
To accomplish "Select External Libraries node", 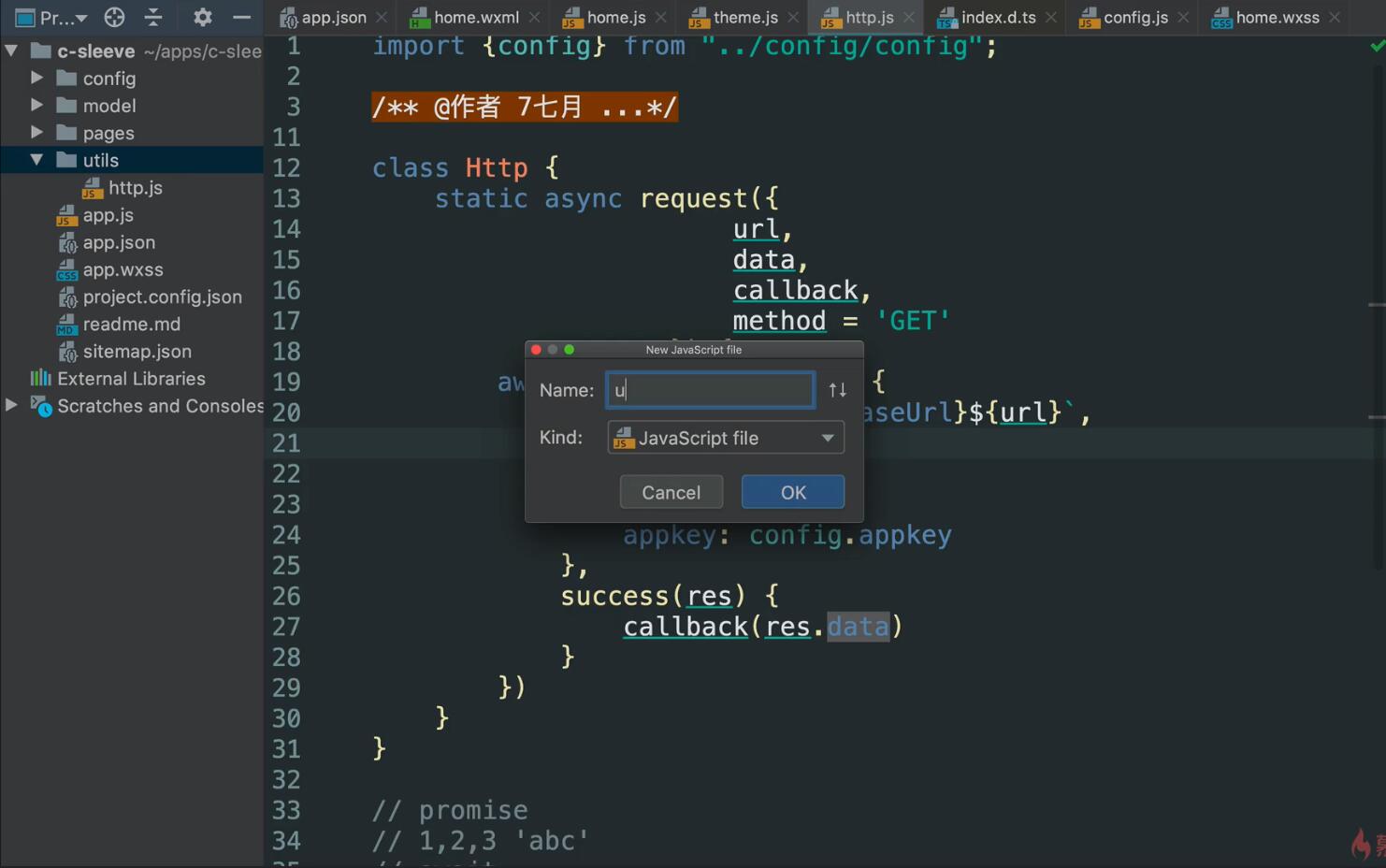I will pos(131,378).
